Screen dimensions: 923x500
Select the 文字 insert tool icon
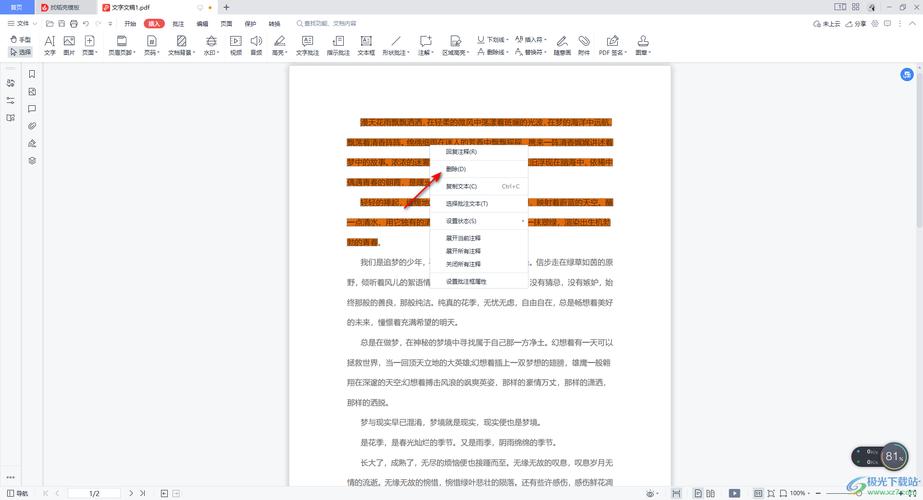click(x=50, y=45)
